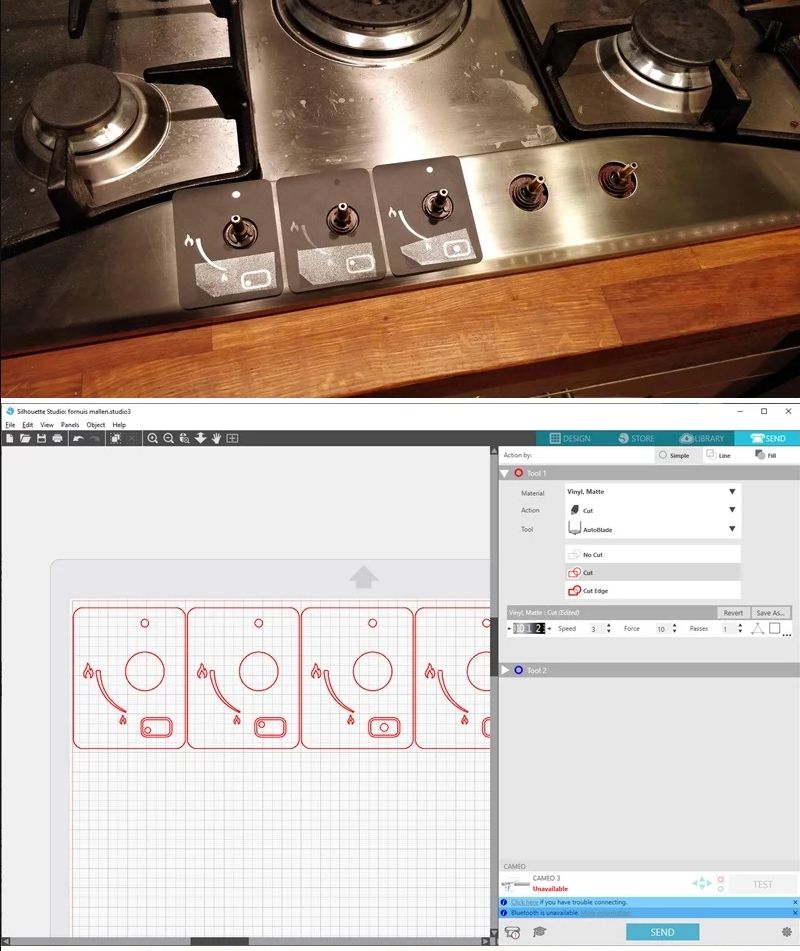Open the View menu
This screenshot has height=951, width=800.
pyautogui.click(x=47, y=425)
